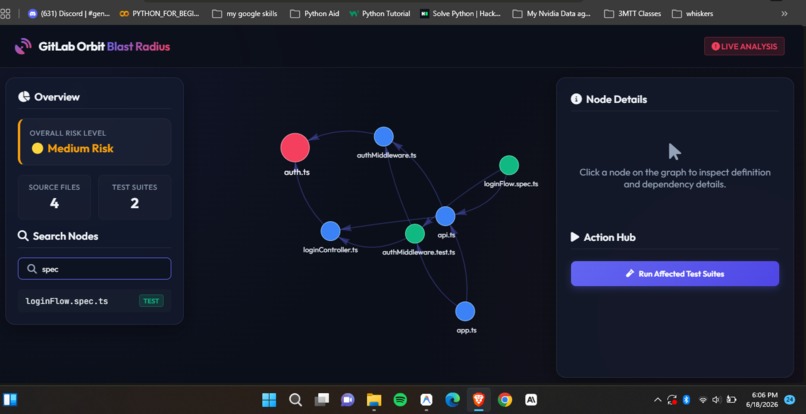
Task: Click the volume tray icon
Action: (x=717, y=400)
